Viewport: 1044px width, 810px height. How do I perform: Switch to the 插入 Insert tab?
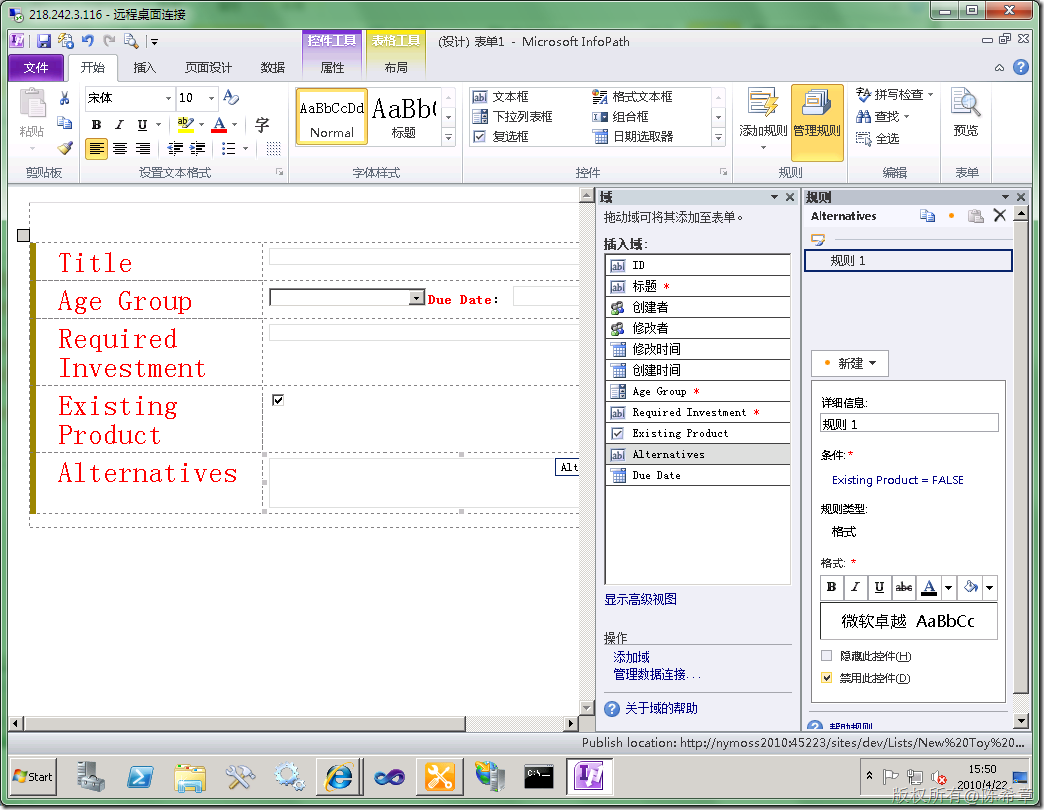click(x=144, y=67)
